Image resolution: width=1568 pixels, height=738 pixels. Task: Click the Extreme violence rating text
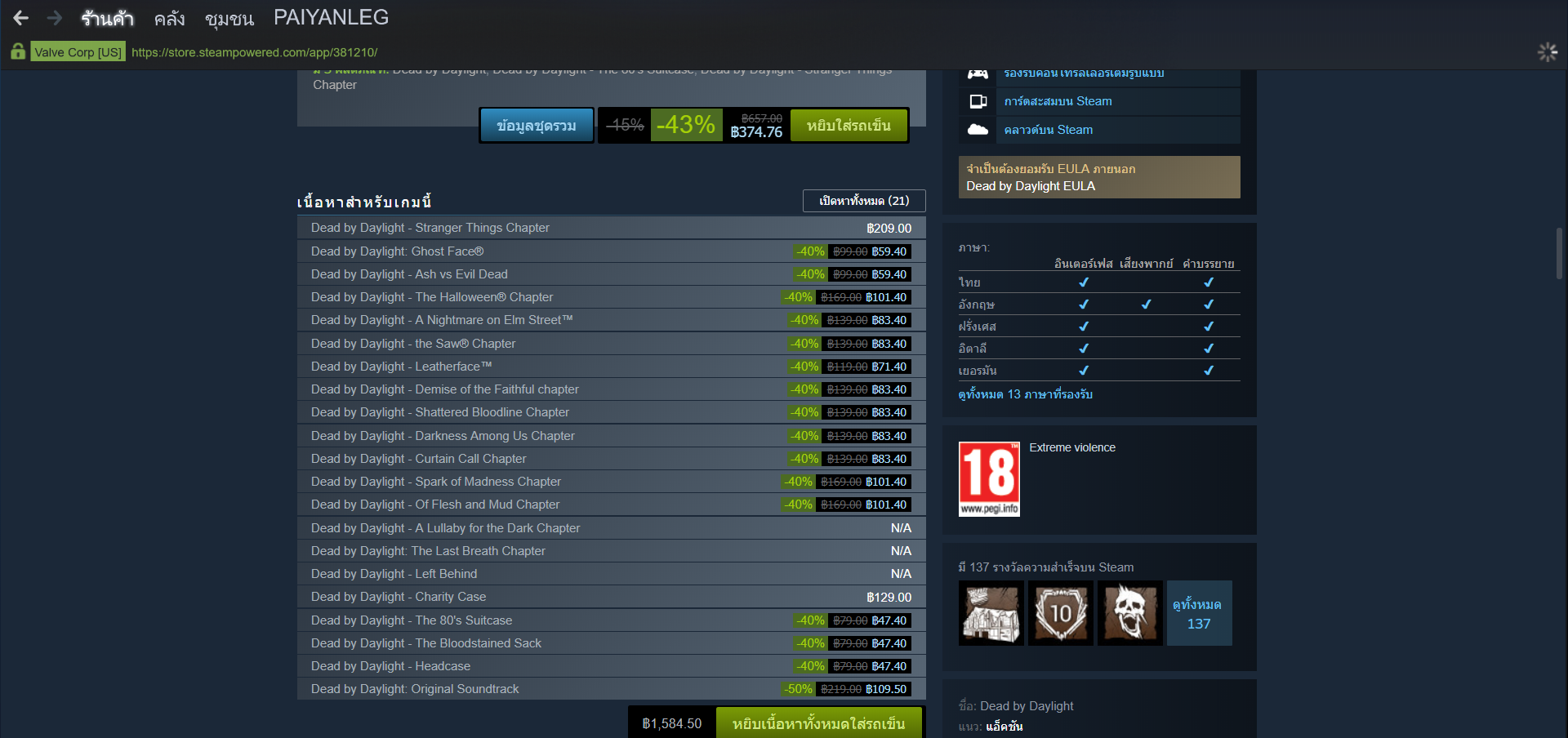point(1072,447)
